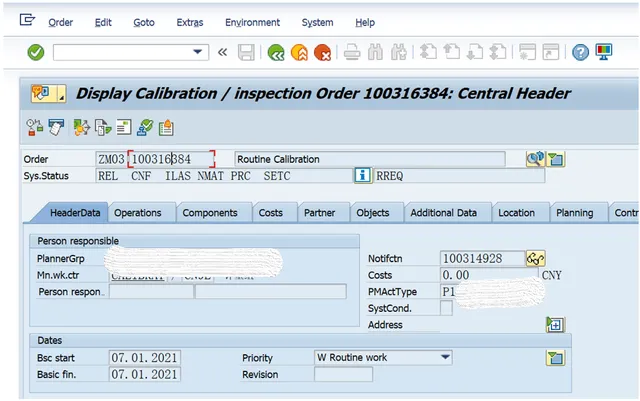Click the Basic fin. date field
Screen dimensions: 640x401
145,374
